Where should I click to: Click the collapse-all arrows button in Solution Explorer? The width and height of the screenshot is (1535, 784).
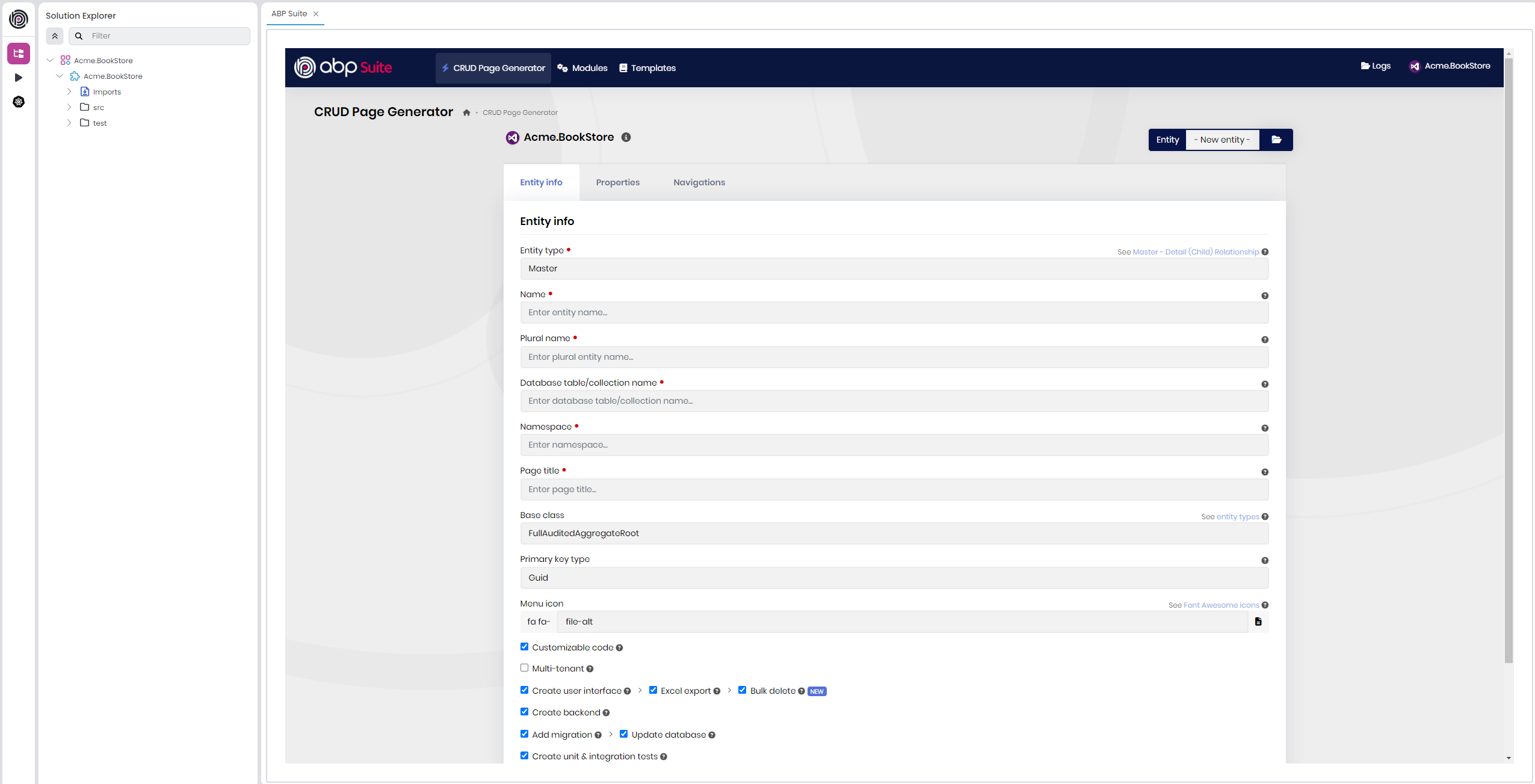[55, 36]
